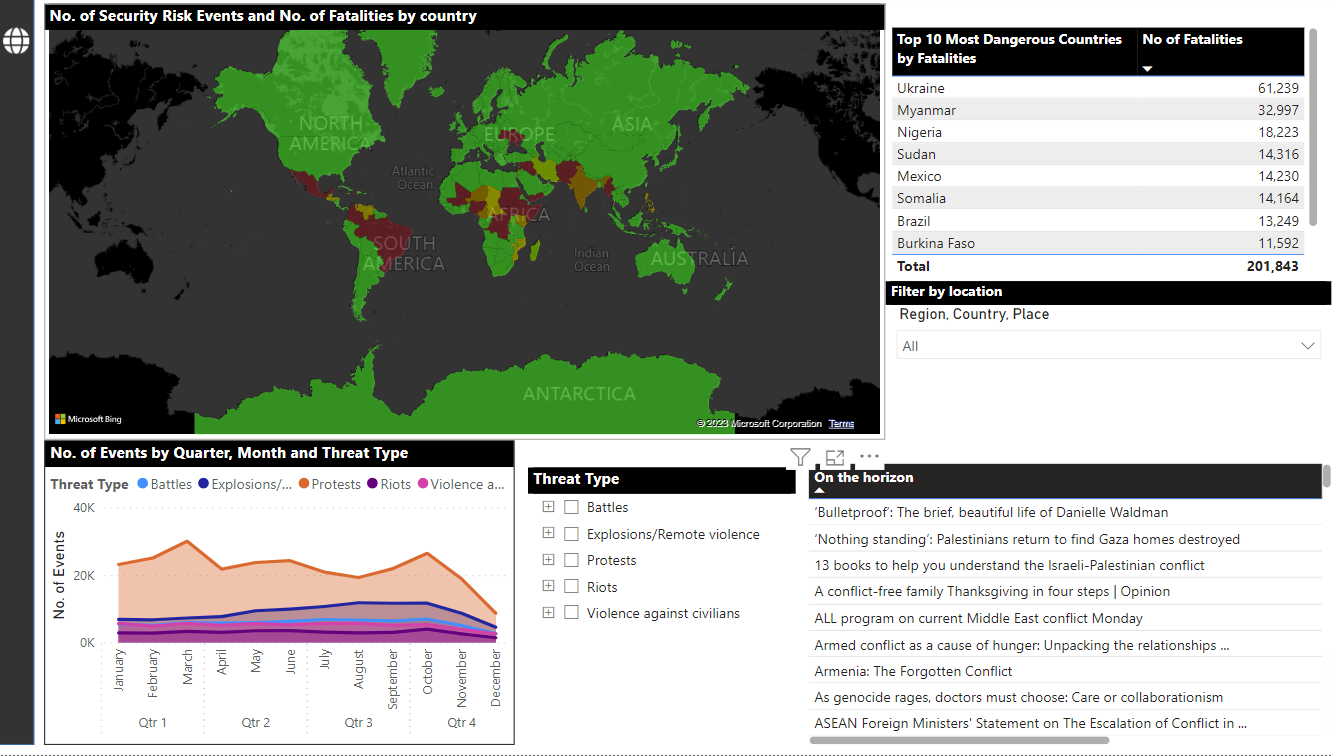Open More options ellipsis menu
This screenshot has width=1332, height=756.
coord(869,457)
